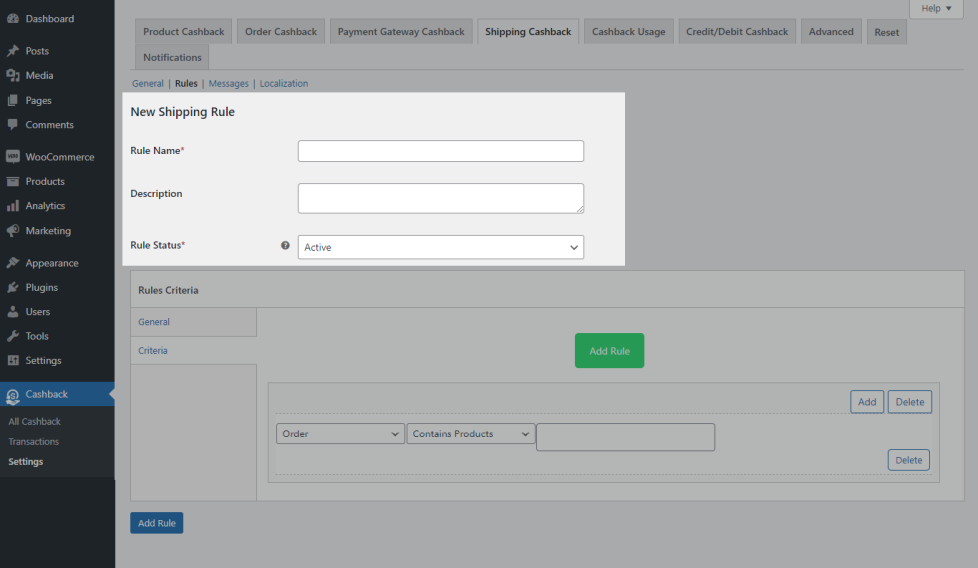
Task: Click the WooCommerce logo icon
Action: (x=13, y=157)
